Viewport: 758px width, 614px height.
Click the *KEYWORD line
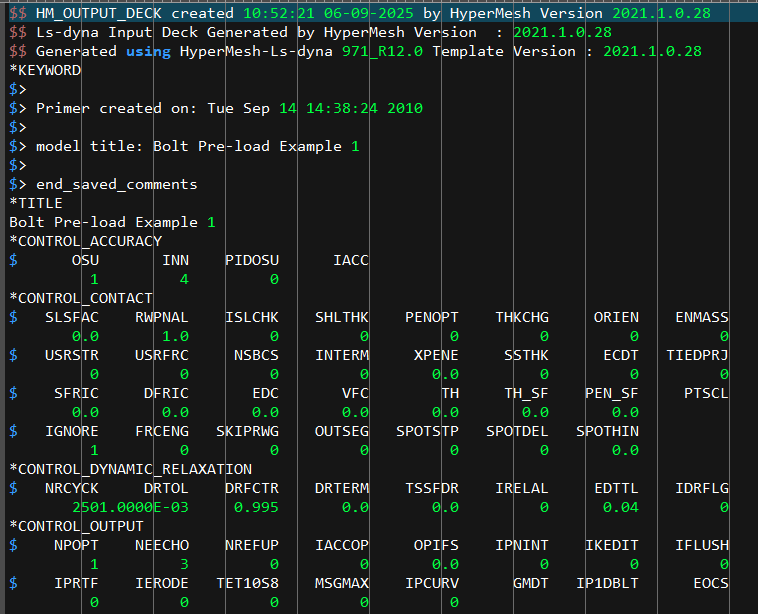45,70
